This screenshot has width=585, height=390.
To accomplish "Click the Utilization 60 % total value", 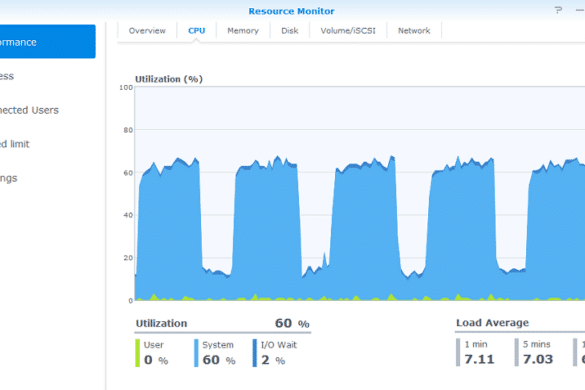I will [292, 323].
